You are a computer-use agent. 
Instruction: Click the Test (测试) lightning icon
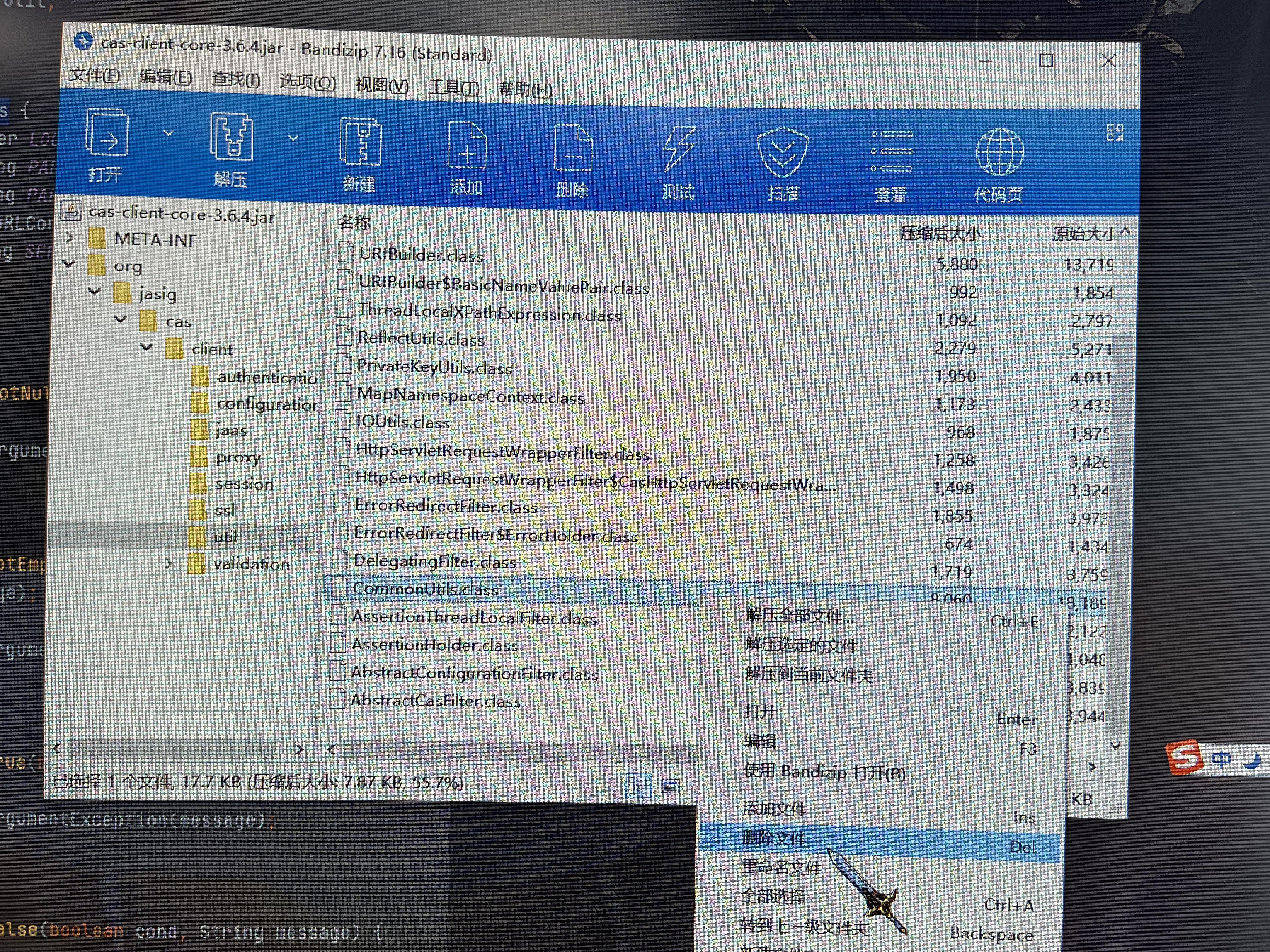(679, 149)
